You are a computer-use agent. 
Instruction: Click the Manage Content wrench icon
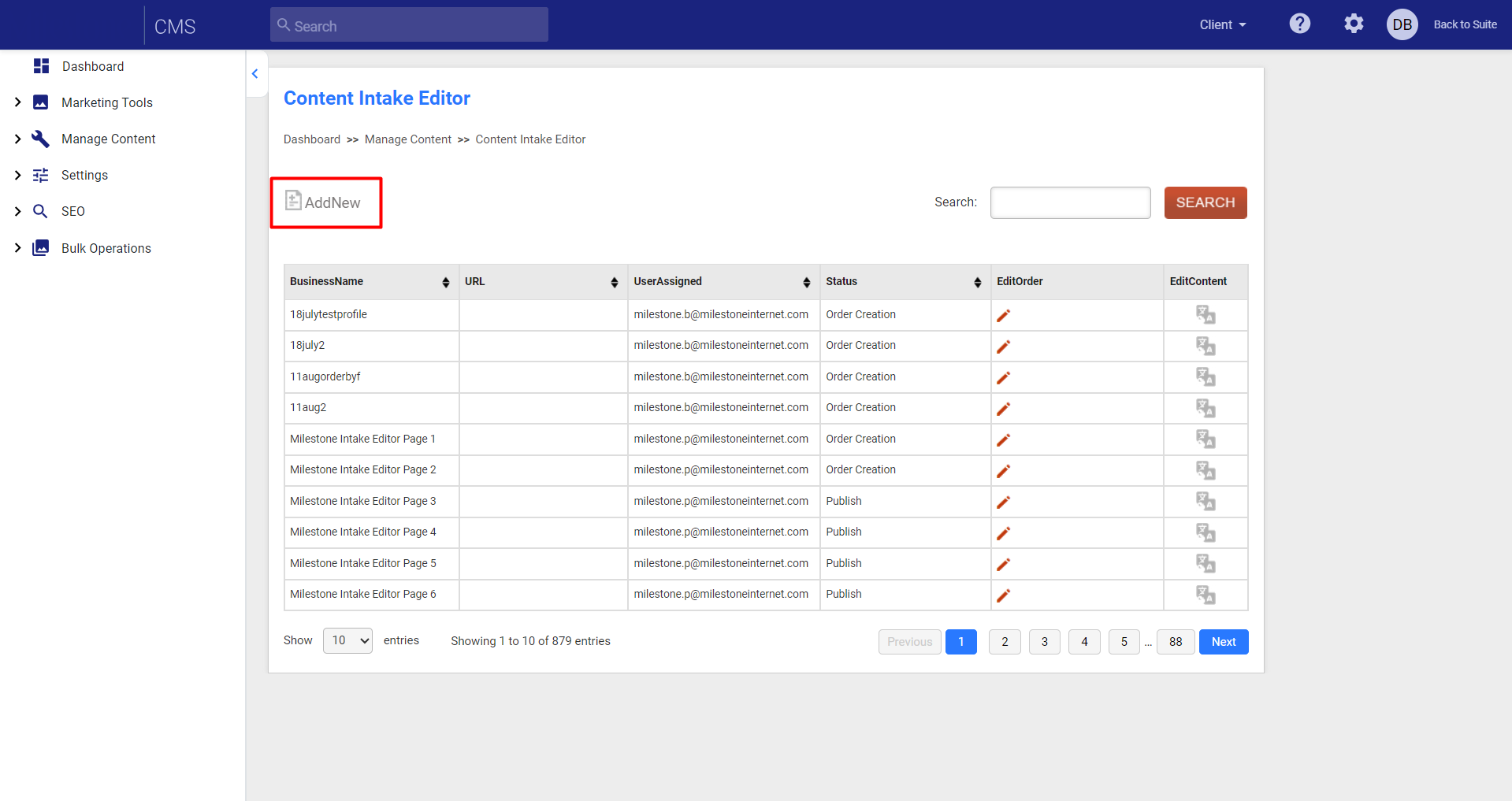click(x=40, y=139)
